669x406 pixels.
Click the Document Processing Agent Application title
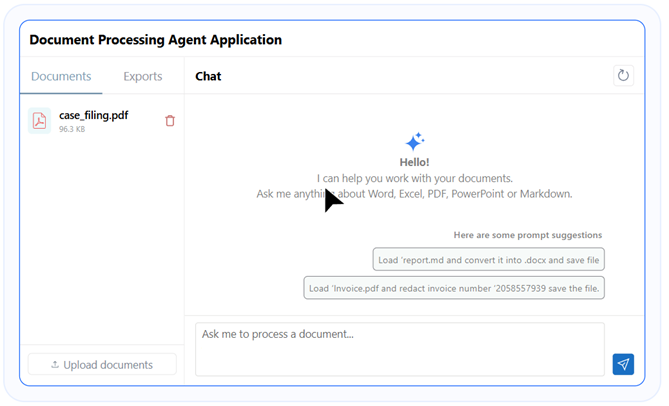pos(156,40)
